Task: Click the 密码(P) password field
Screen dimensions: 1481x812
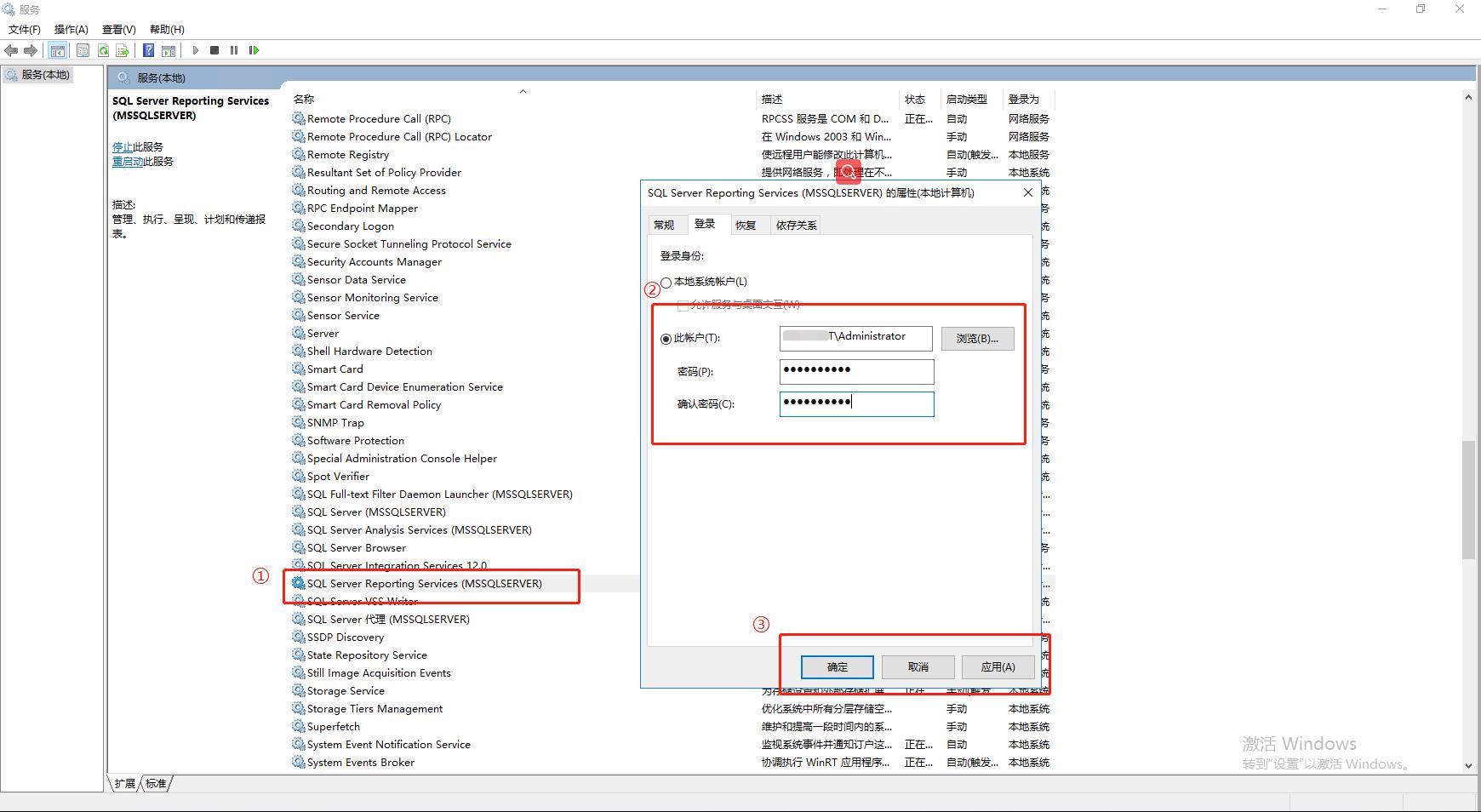Action: (x=857, y=371)
